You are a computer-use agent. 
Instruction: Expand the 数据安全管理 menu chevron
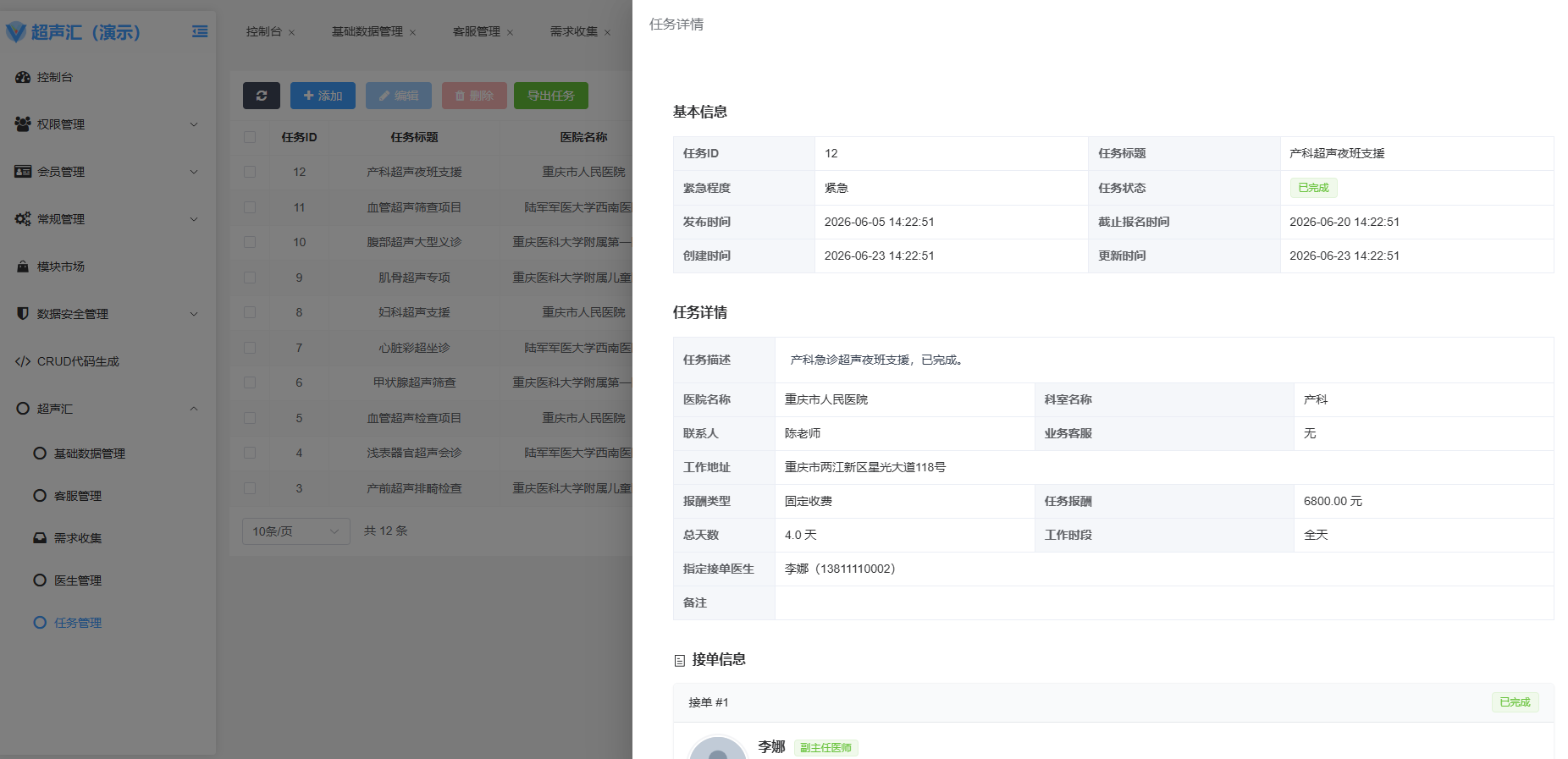(194, 314)
